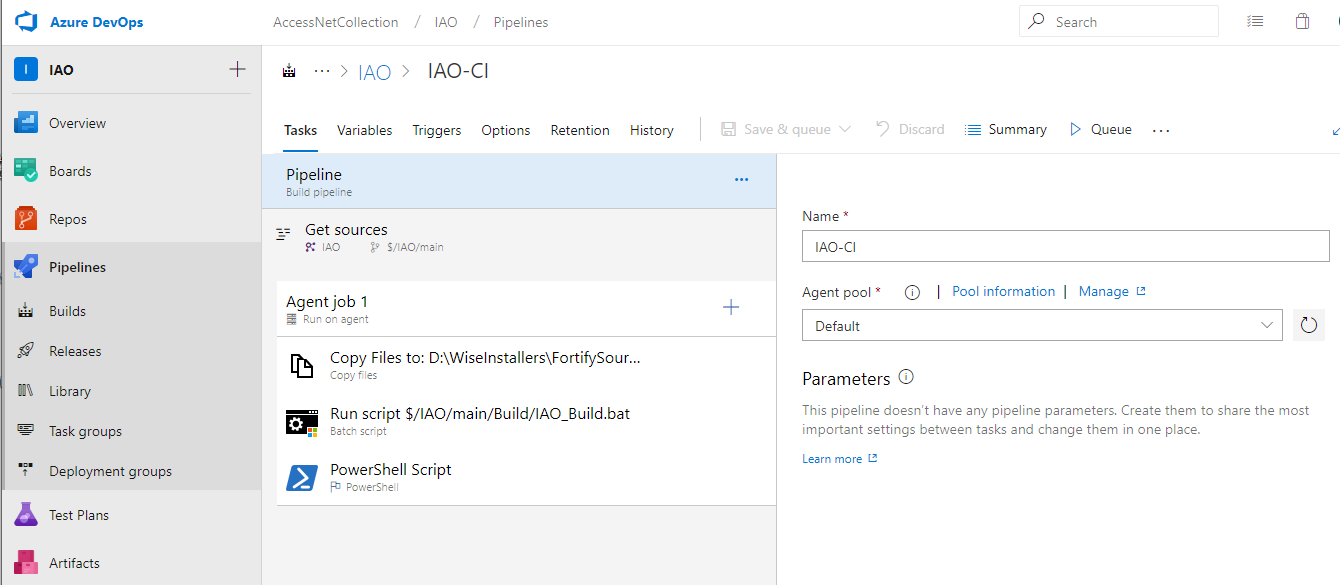The width and height of the screenshot is (1340, 585).
Task: Click the "$/IAO/main" source path text
Action: click(x=415, y=247)
